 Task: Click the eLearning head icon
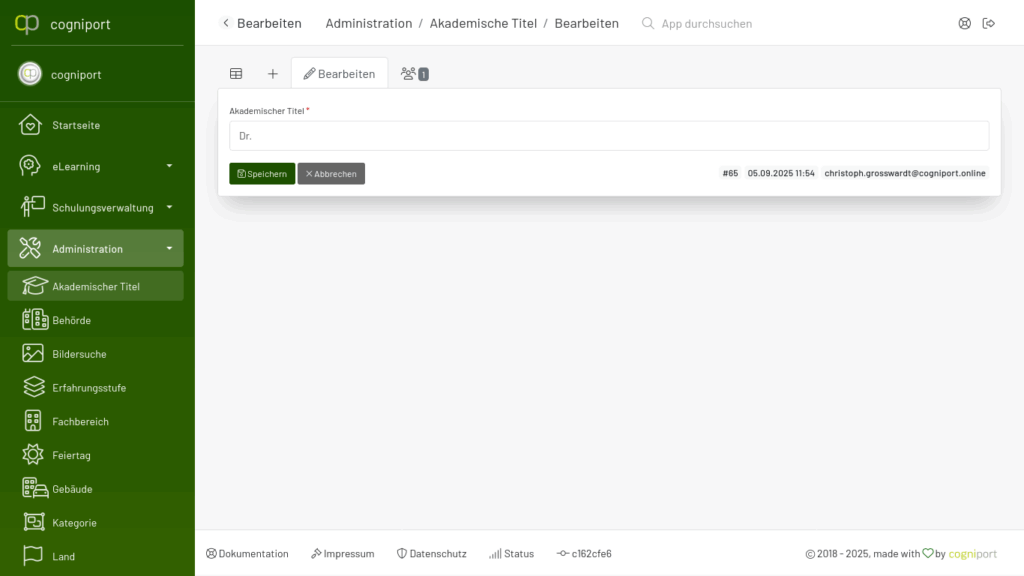(30, 166)
